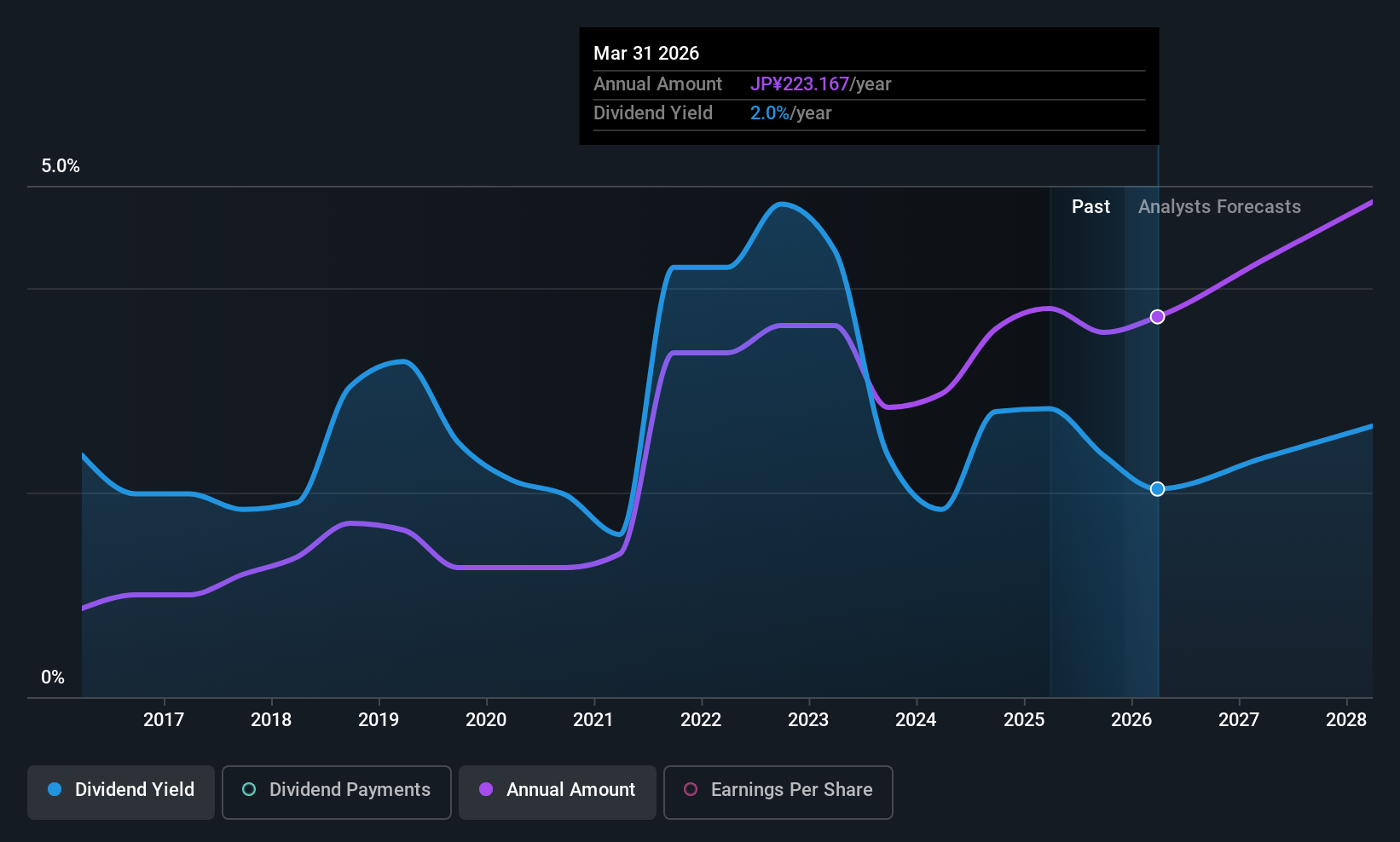This screenshot has height=842, width=1400.
Task: Click the teal Dividend Payments legend circle
Action: click(x=249, y=789)
